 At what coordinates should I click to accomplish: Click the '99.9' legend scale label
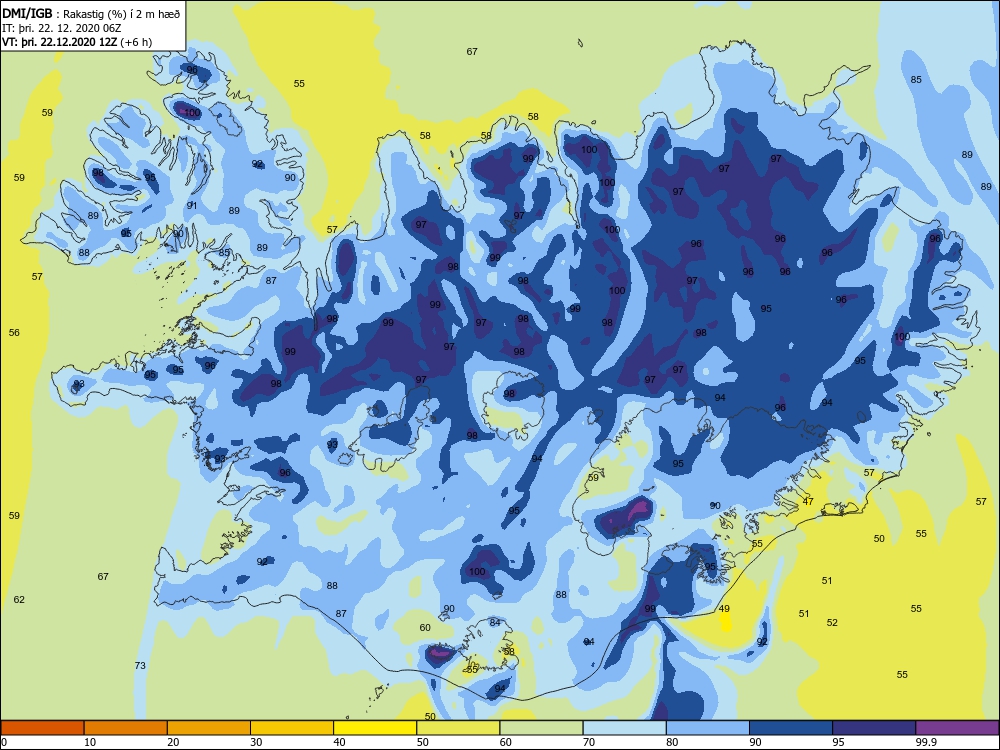925,742
